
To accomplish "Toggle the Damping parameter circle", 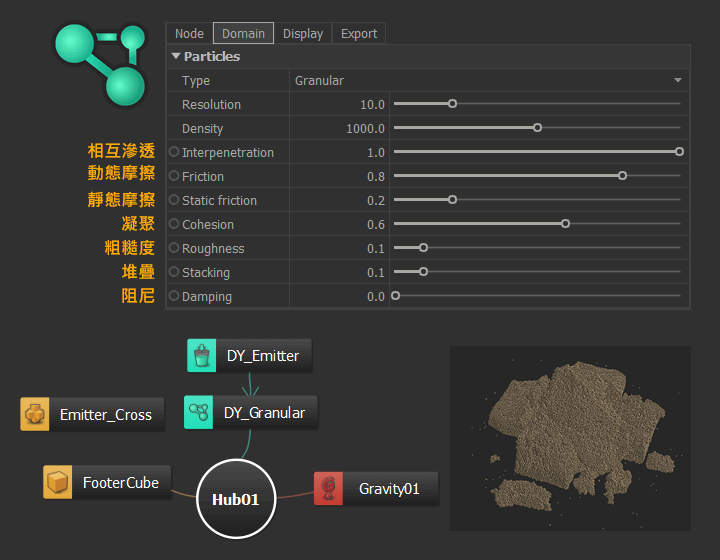I will coord(174,296).
